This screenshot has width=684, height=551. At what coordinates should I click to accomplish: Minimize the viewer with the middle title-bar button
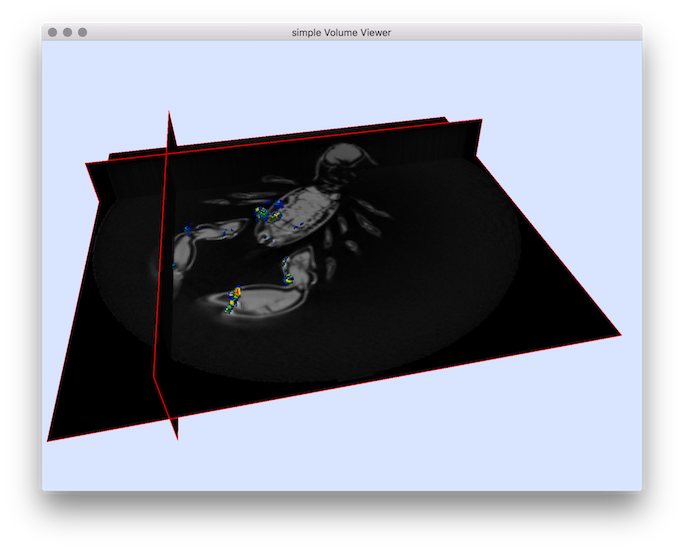coord(67,32)
